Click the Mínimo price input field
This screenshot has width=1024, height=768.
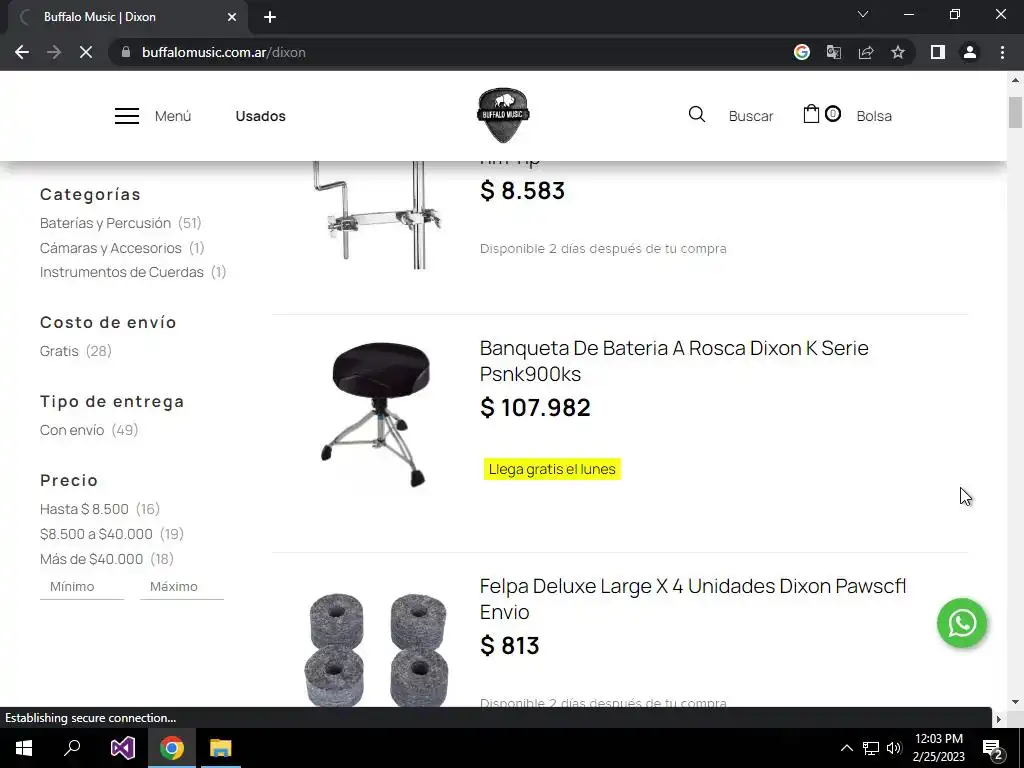click(x=82, y=586)
